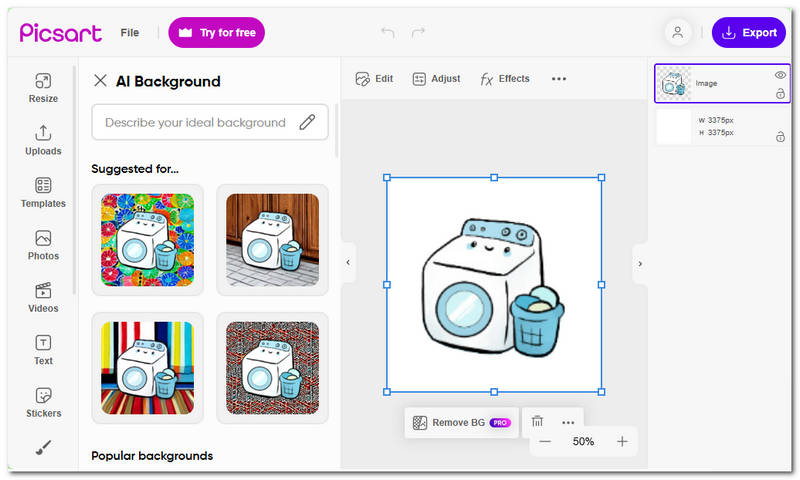
Task: Open the Resize tool in sidebar
Action: [43, 87]
